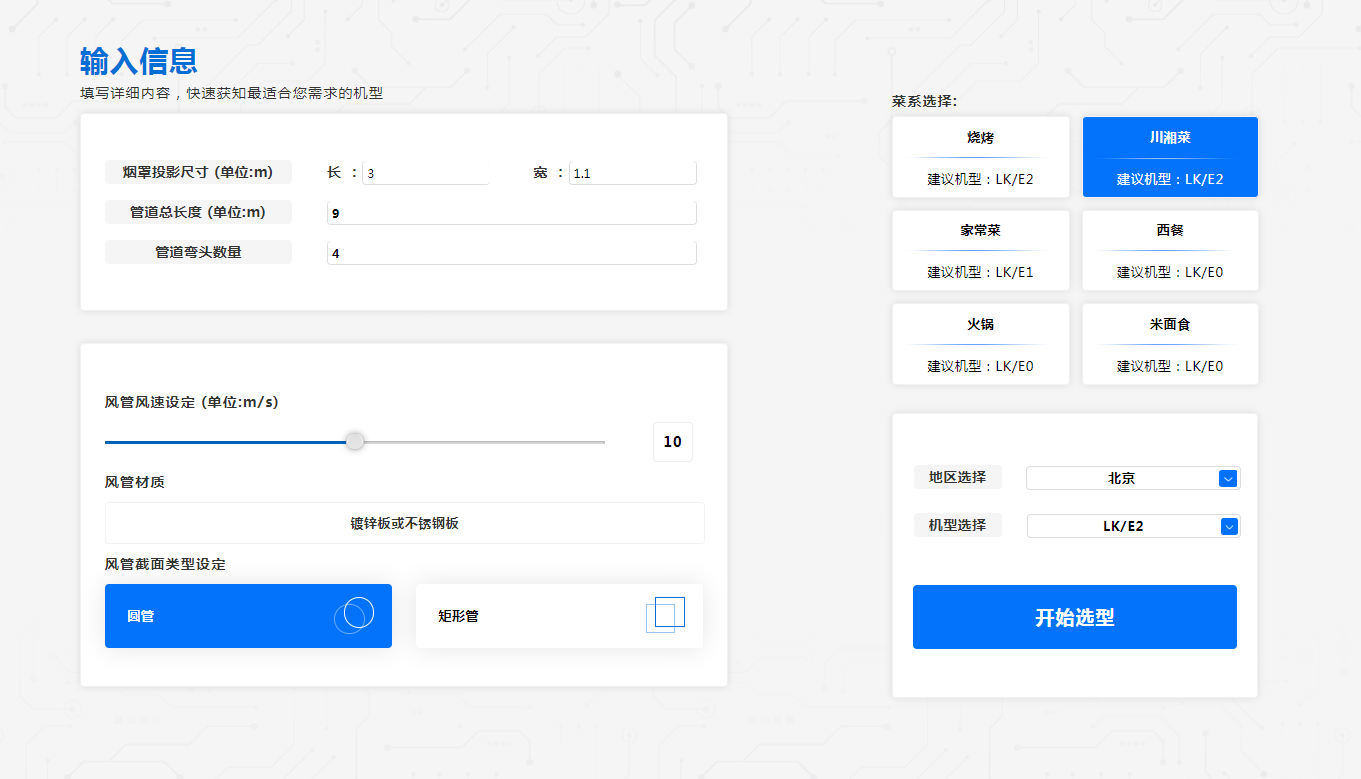Focus the 管道弯头数量 input field
The width and height of the screenshot is (1361, 779).
coord(511,253)
